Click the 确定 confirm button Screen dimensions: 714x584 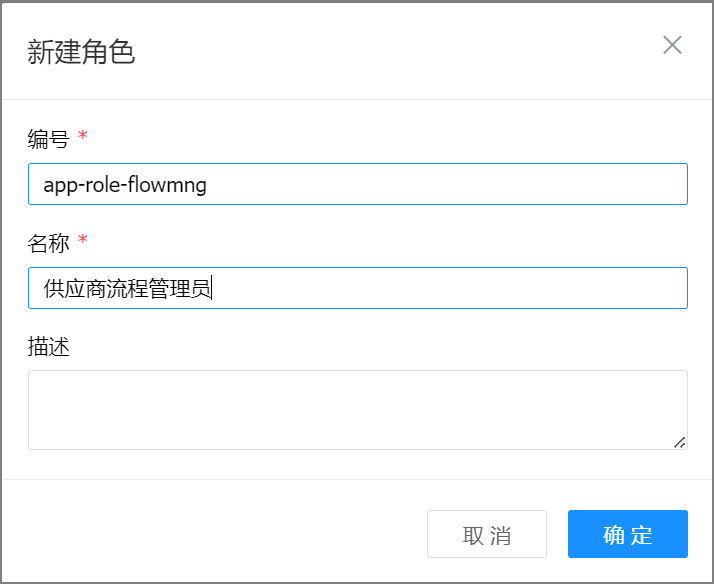coord(627,534)
